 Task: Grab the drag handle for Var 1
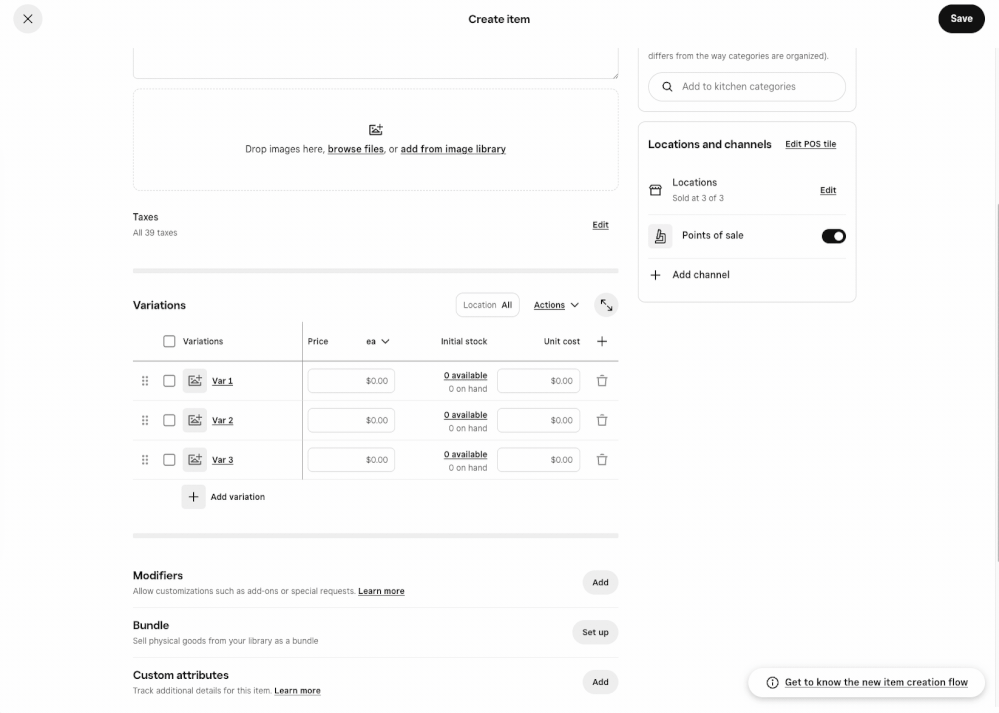pos(145,381)
